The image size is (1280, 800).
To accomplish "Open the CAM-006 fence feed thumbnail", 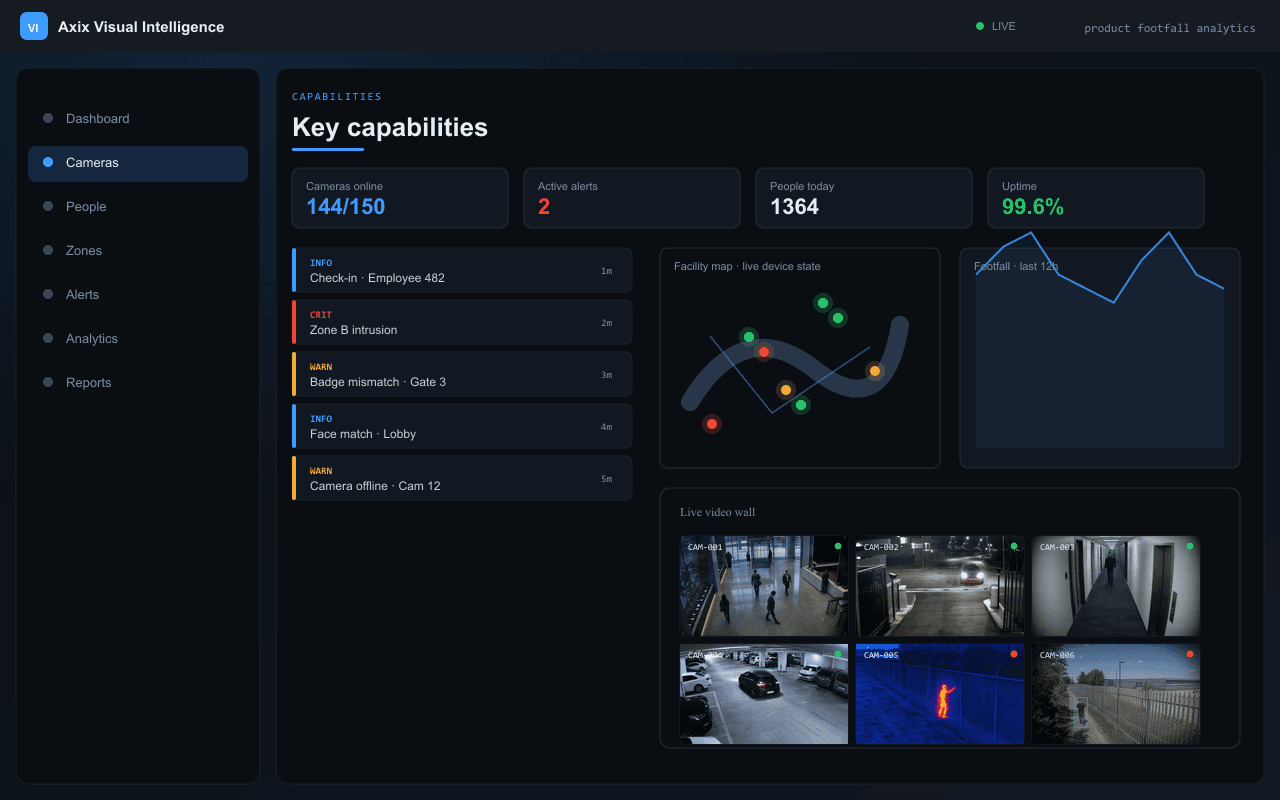I will coord(1116,694).
